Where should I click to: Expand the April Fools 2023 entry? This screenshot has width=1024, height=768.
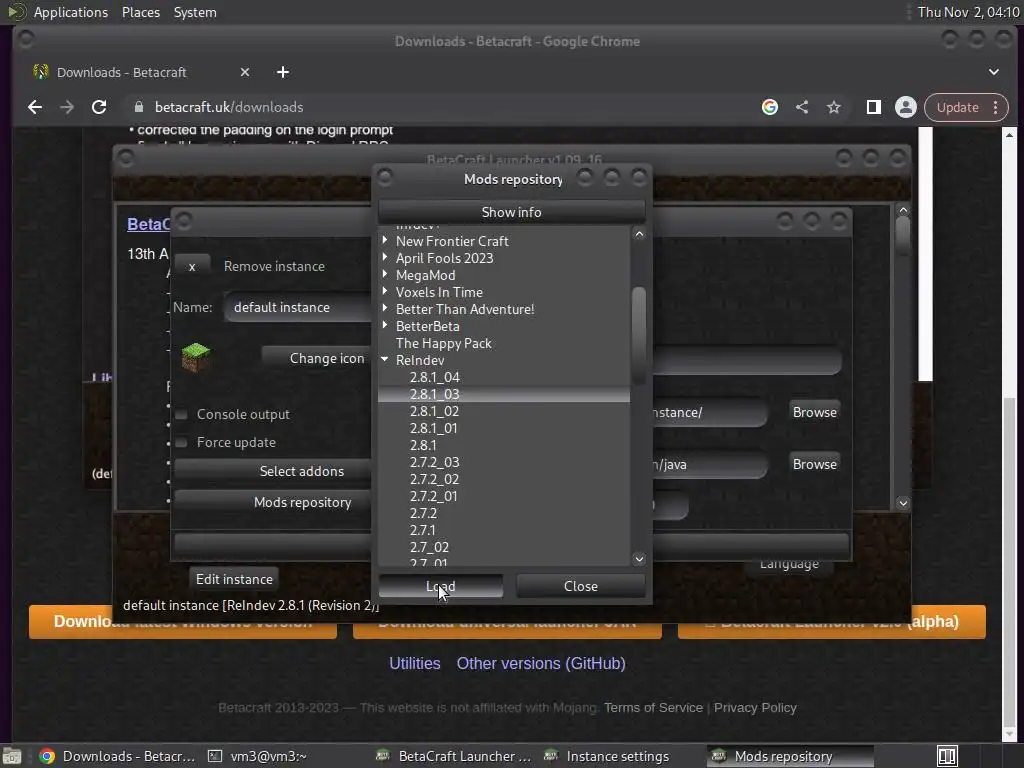tap(385, 257)
